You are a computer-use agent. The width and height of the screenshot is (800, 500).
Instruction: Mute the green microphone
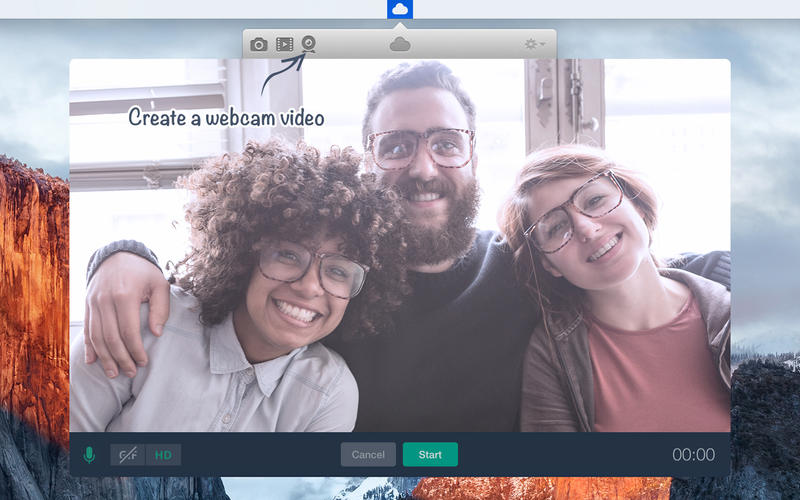[x=89, y=455]
